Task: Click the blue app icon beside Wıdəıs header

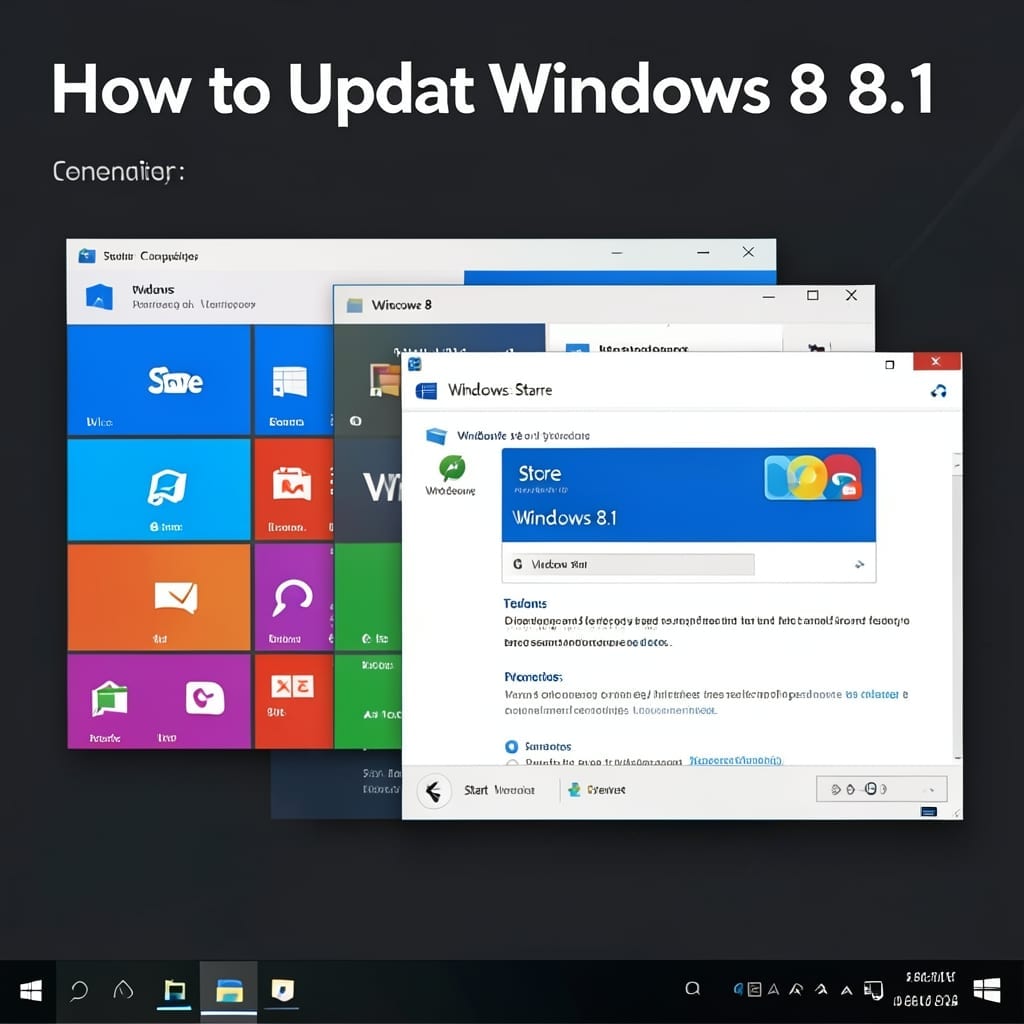Action: 99,297
